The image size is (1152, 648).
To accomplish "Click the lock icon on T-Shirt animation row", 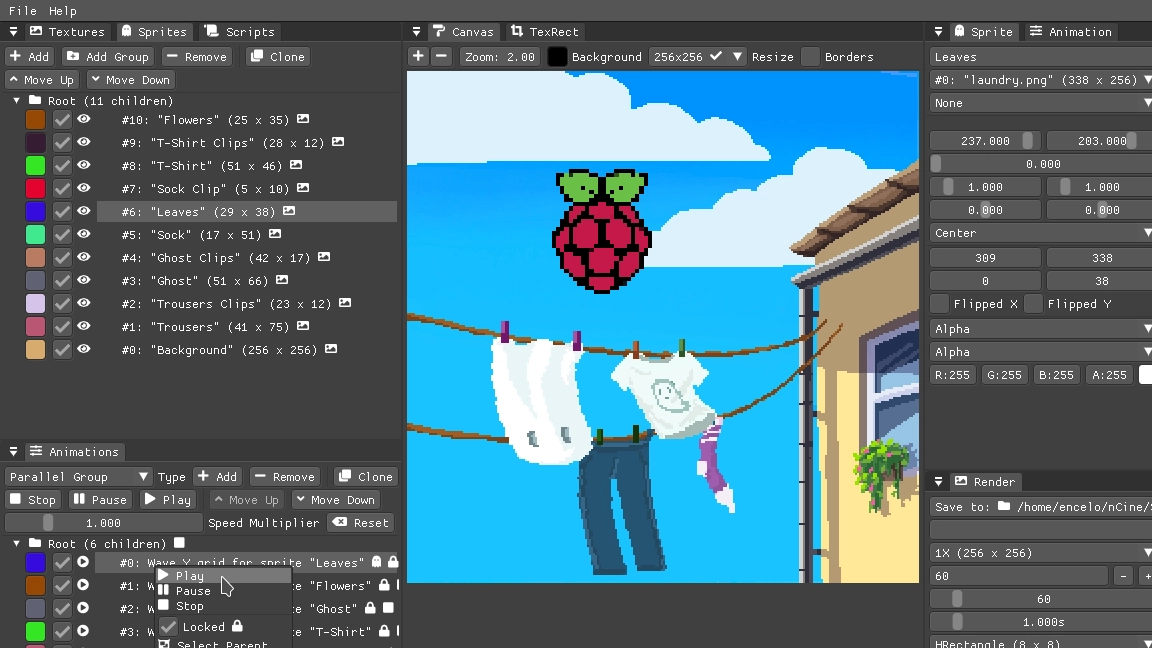I will (384, 631).
